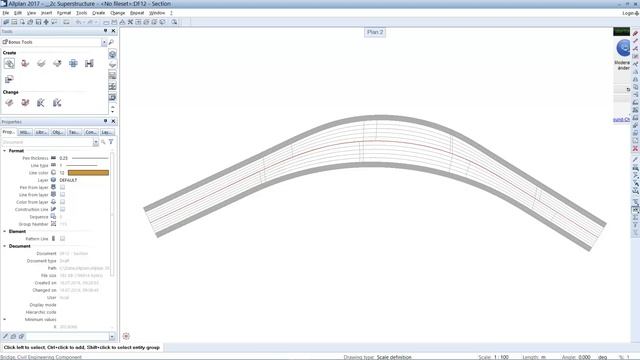Open the View menu
Image resolution: width=640 pixels, height=360 pixels.
click(x=31, y=13)
